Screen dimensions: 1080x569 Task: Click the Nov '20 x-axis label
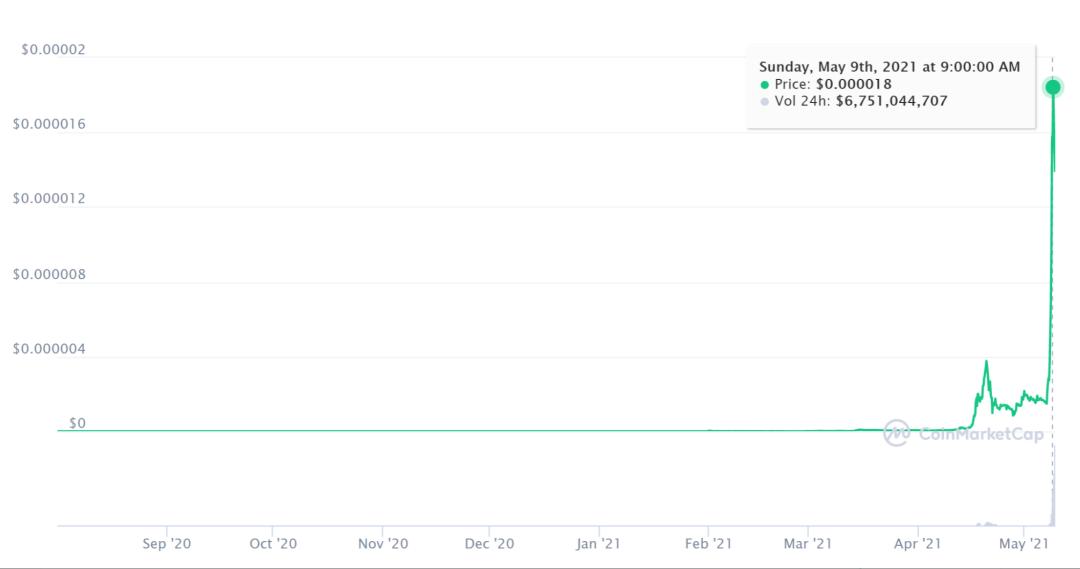click(x=383, y=544)
